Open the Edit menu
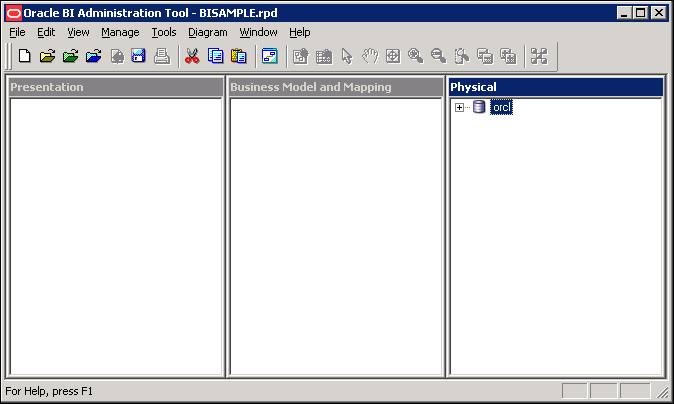 coord(46,32)
